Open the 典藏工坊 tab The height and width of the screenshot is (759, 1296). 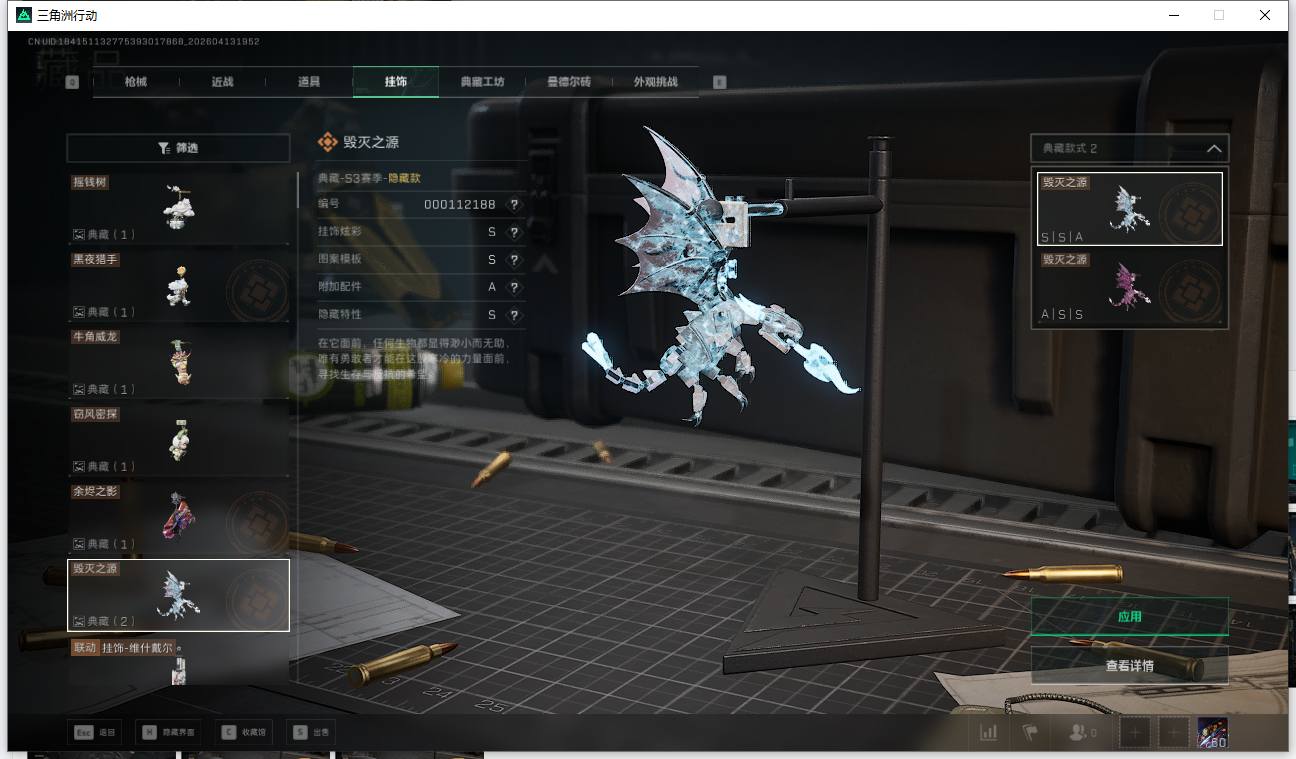(x=482, y=82)
